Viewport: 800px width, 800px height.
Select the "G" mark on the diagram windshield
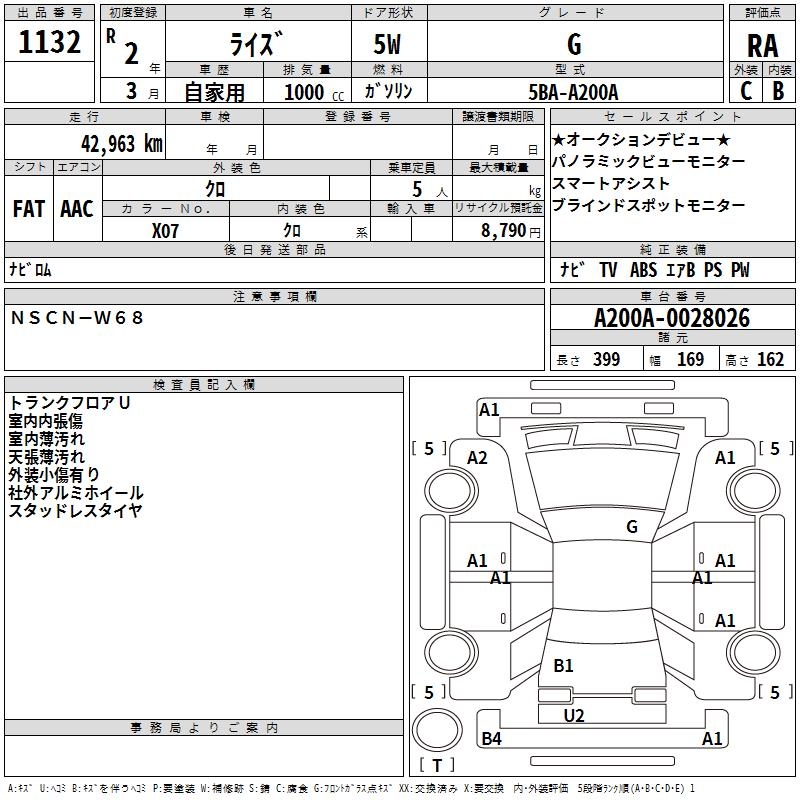[x=632, y=526]
